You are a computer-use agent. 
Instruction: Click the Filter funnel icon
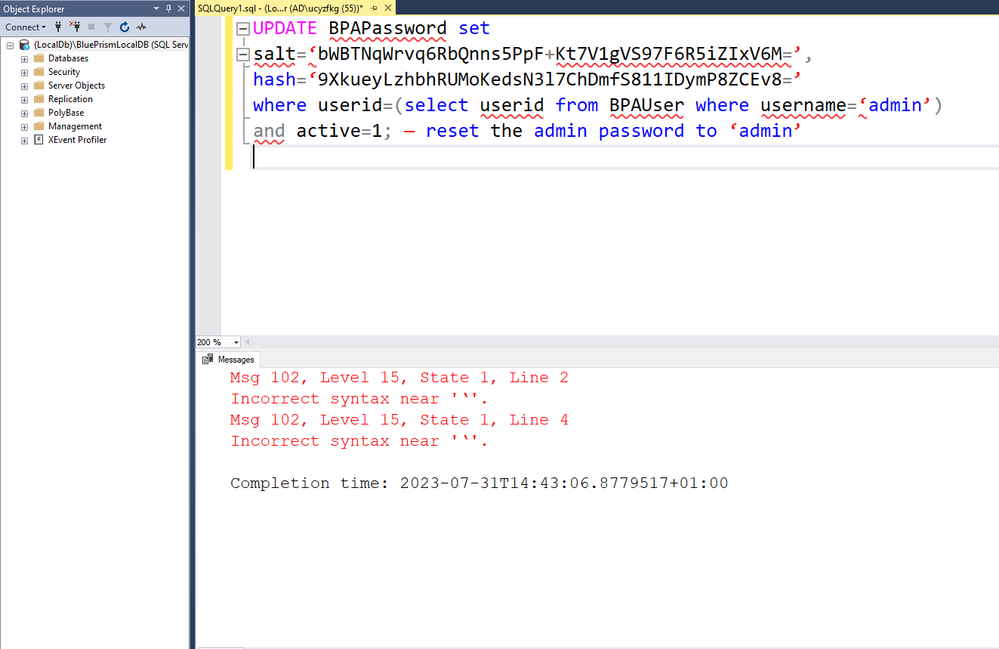coord(108,27)
